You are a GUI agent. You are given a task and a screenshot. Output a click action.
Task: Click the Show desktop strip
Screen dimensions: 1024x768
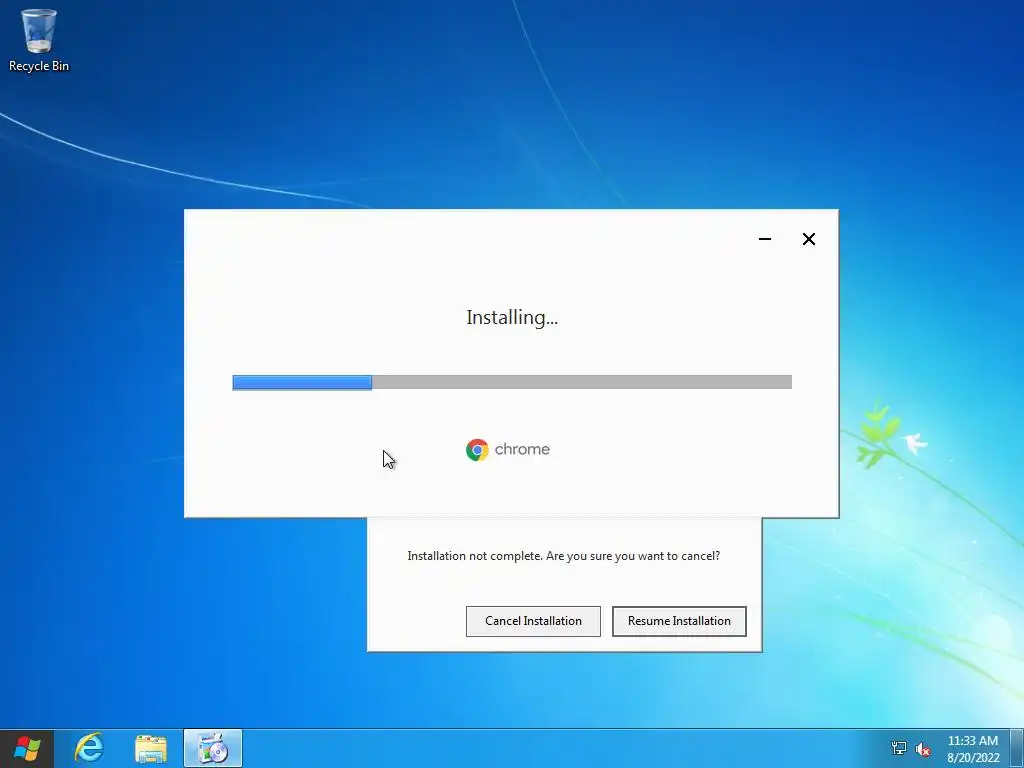click(1017, 748)
